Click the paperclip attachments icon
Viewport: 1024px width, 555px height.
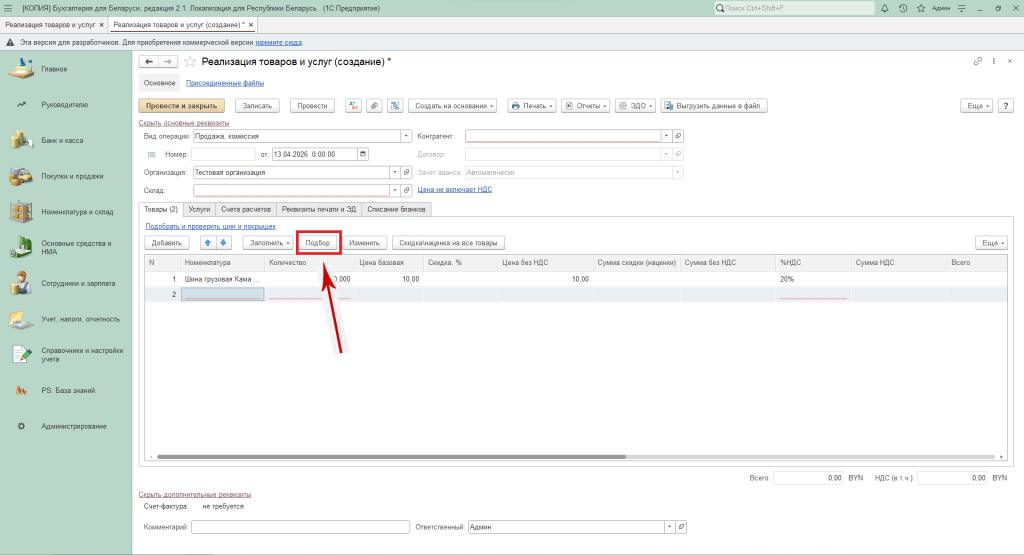pos(374,105)
